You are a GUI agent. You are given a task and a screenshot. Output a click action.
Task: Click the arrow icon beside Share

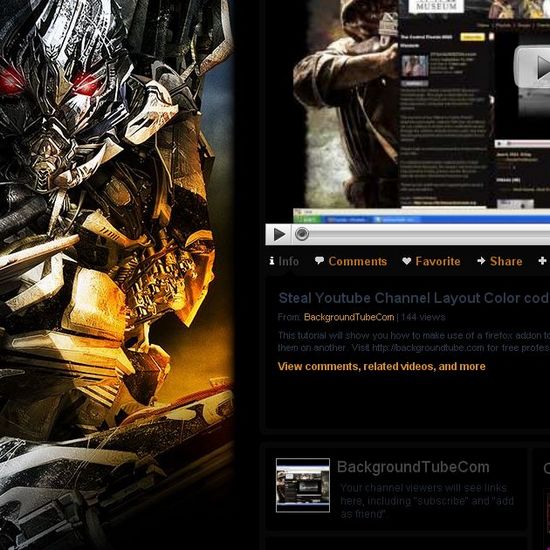[481, 261]
